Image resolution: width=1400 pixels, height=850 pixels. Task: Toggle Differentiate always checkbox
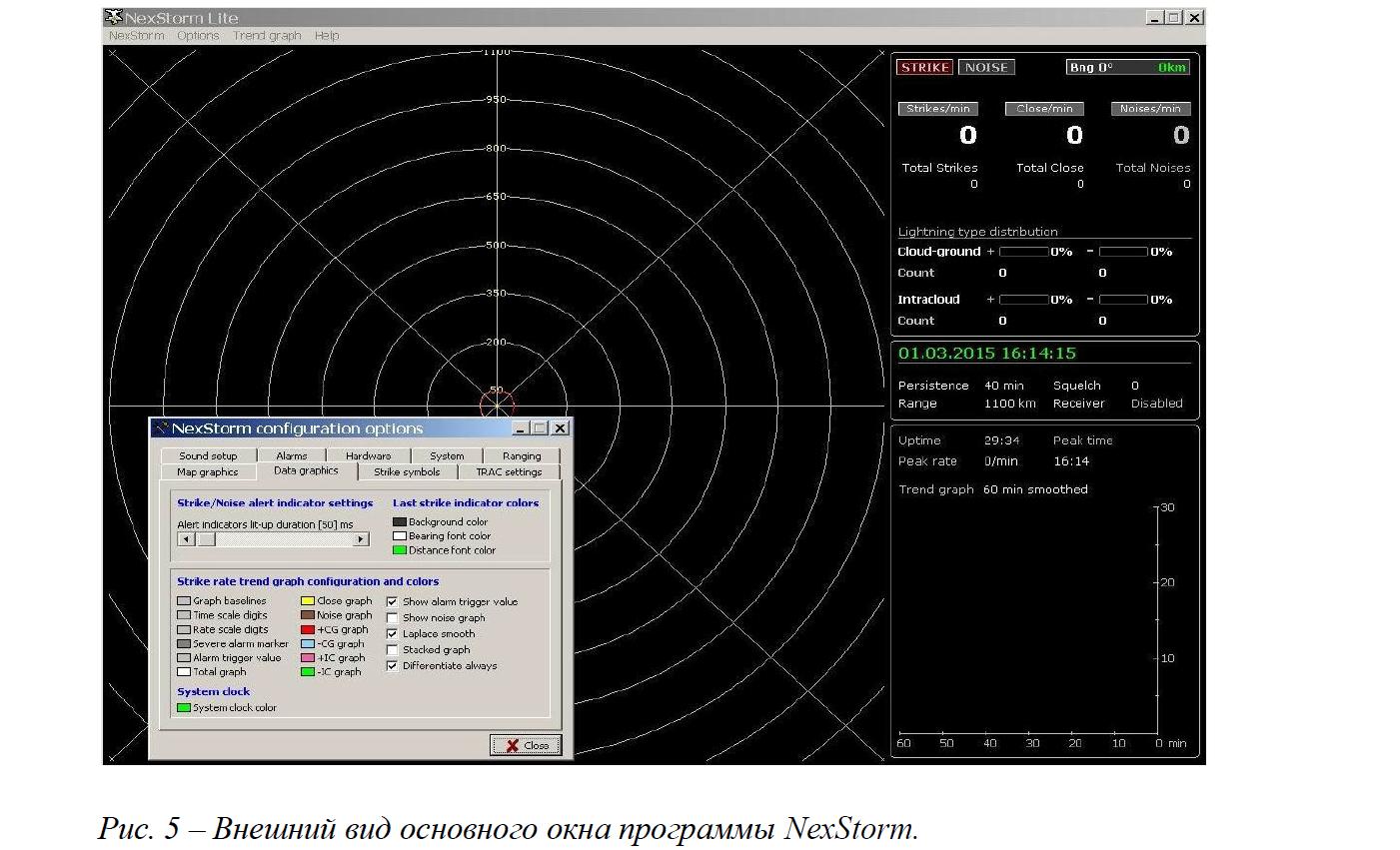[x=393, y=666]
